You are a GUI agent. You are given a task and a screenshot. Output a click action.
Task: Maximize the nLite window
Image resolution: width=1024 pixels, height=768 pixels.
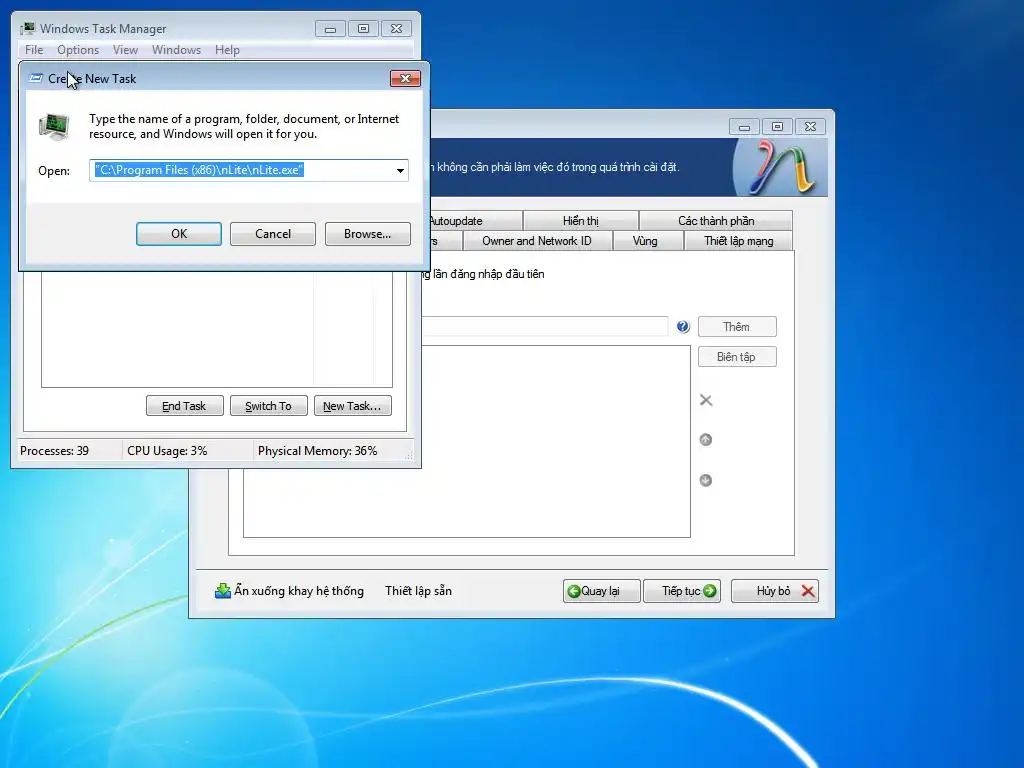[777, 127]
